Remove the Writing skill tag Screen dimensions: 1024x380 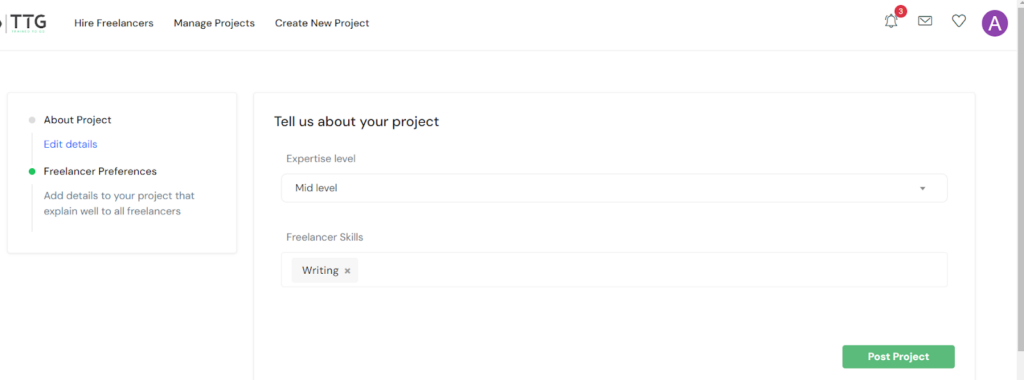pyautogui.click(x=347, y=271)
